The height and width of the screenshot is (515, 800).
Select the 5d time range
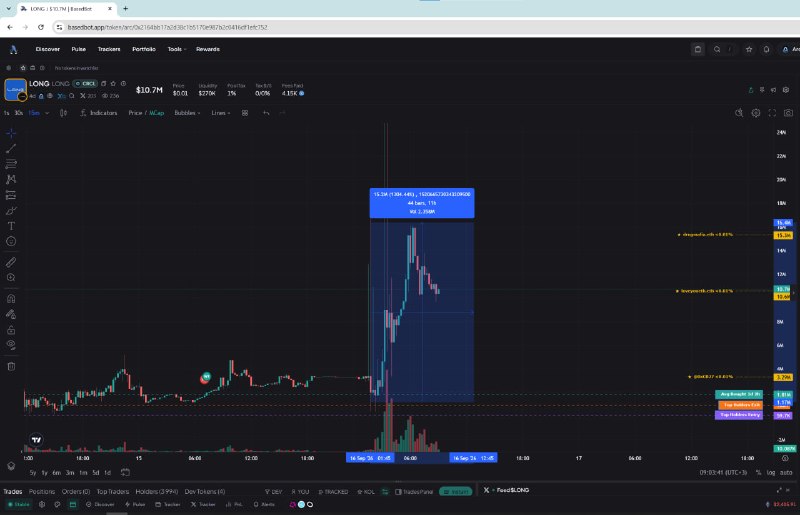95,473
